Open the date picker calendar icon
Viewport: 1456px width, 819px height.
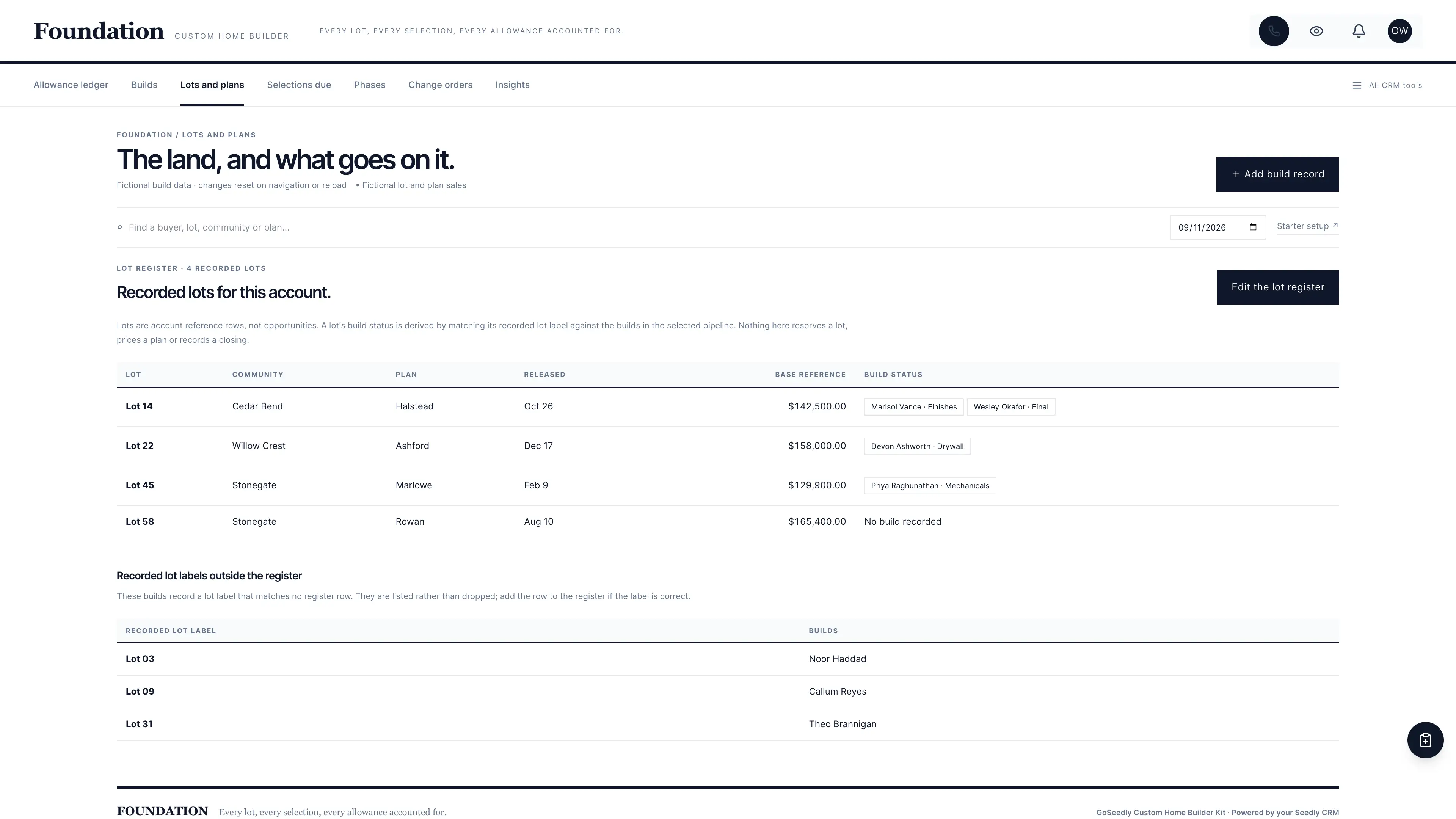1253,227
